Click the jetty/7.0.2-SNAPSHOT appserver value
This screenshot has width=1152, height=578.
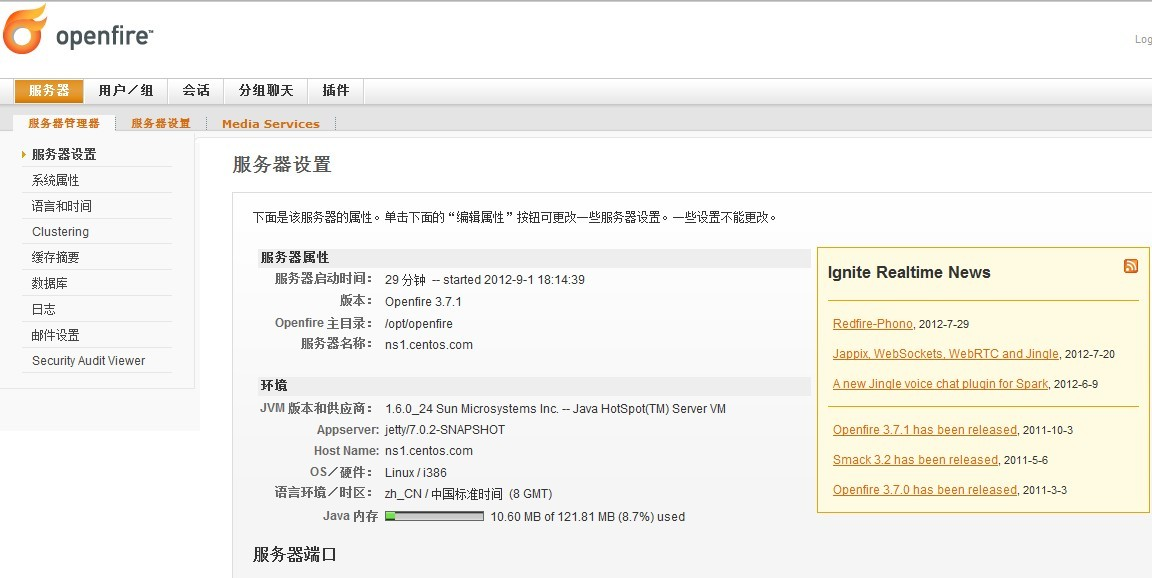pos(444,430)
